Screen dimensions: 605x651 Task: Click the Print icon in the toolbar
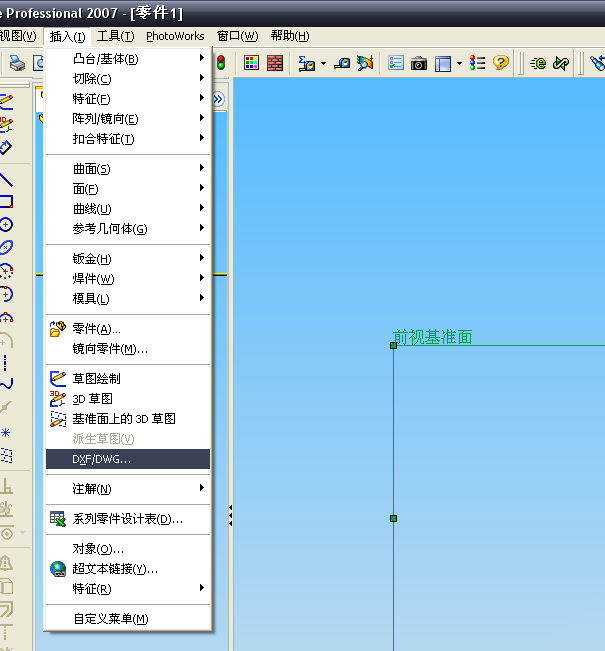click(17, 63)
